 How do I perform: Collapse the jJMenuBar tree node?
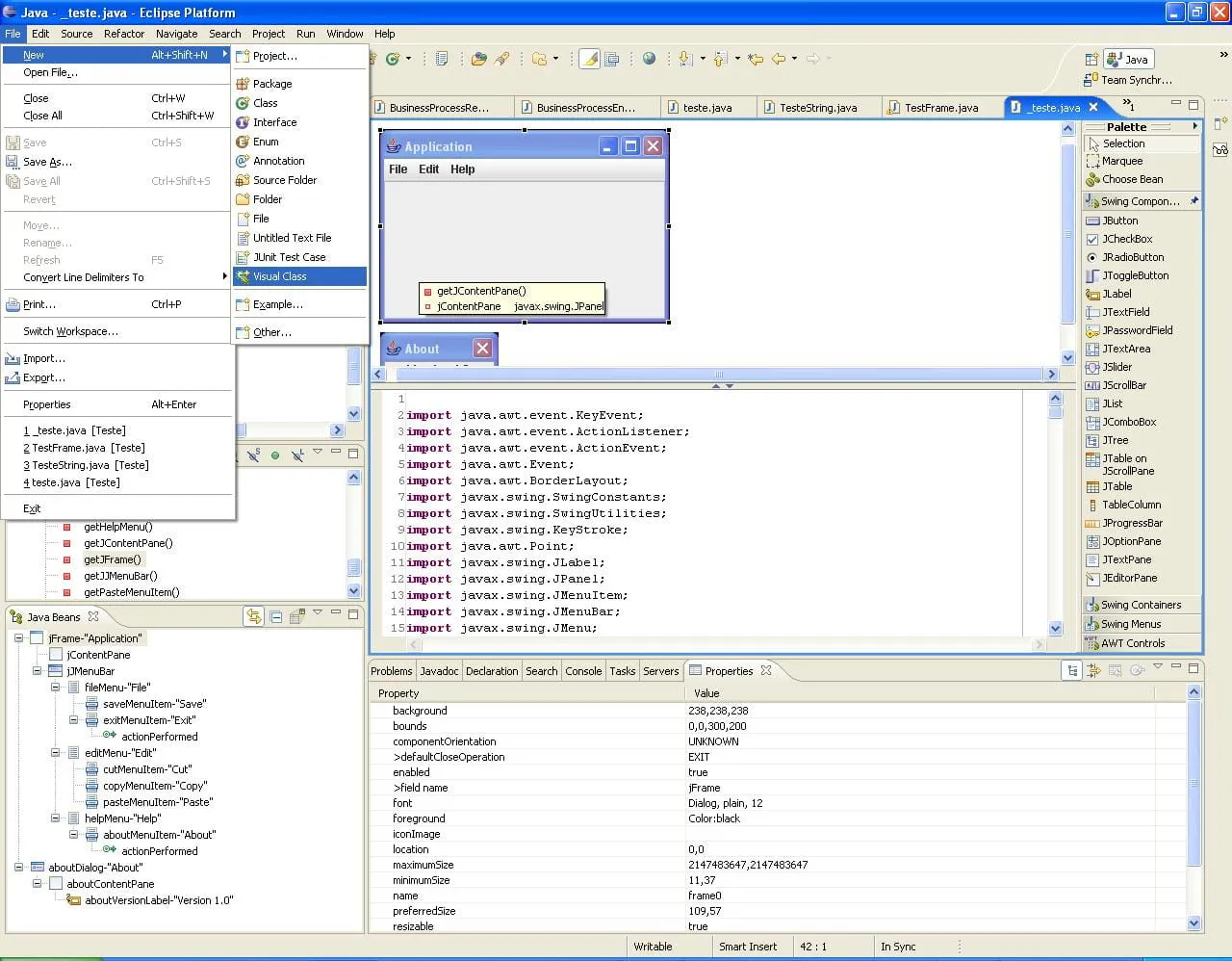point(38,671)
